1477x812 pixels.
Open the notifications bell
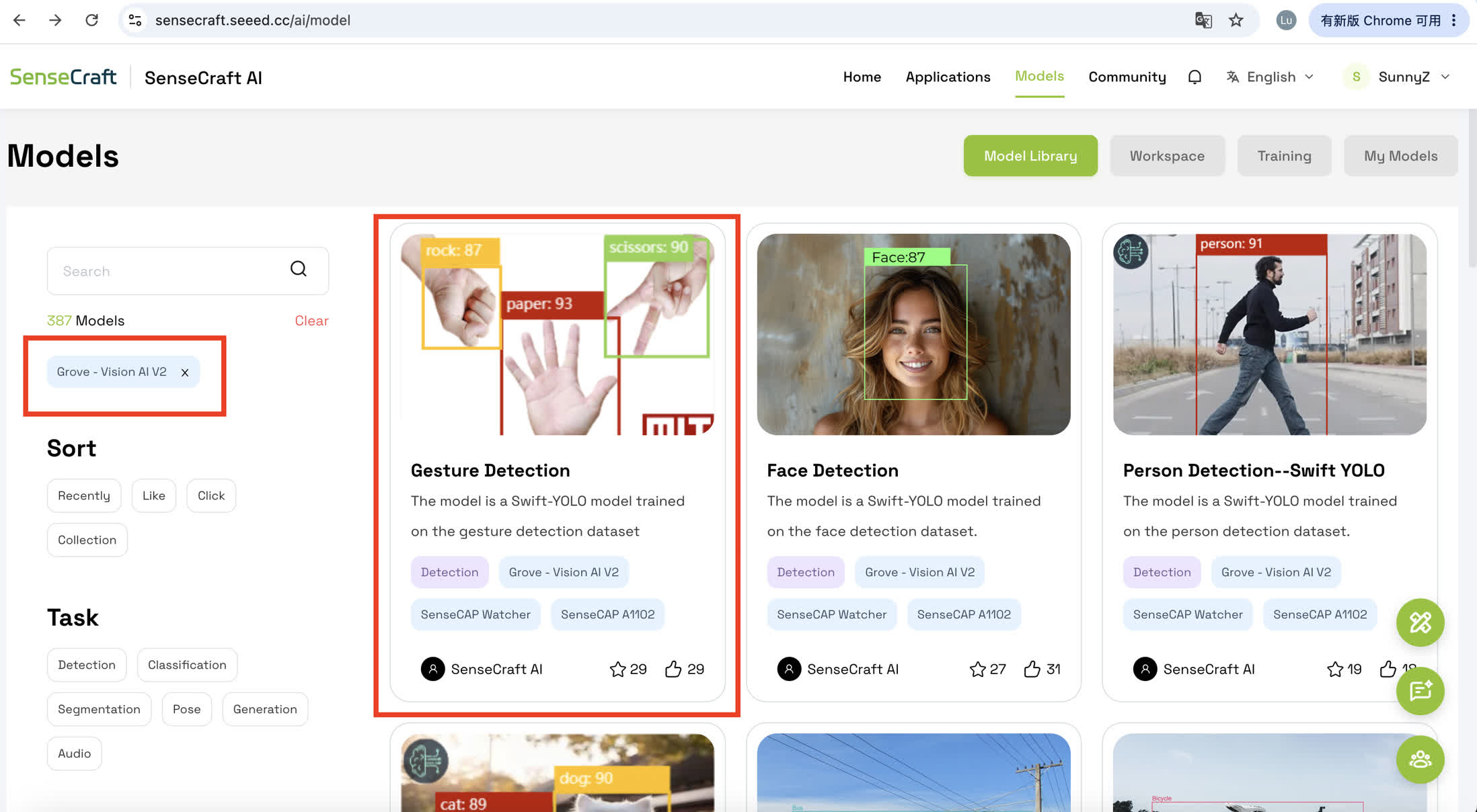tap(1195, 77)
